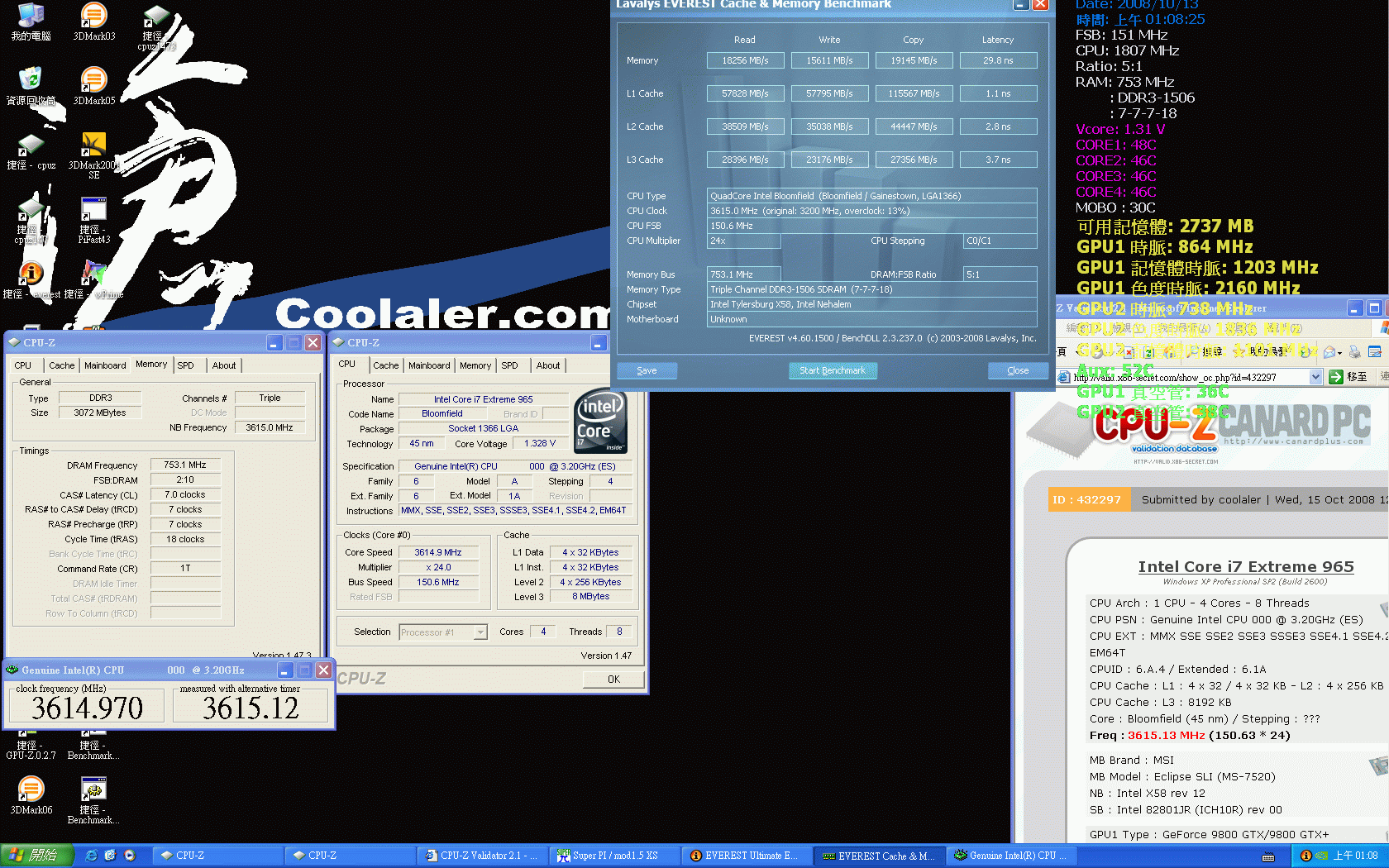
Task: Click the L1 Cache Copy value 115567 MB/s
Action: (914, 93)
